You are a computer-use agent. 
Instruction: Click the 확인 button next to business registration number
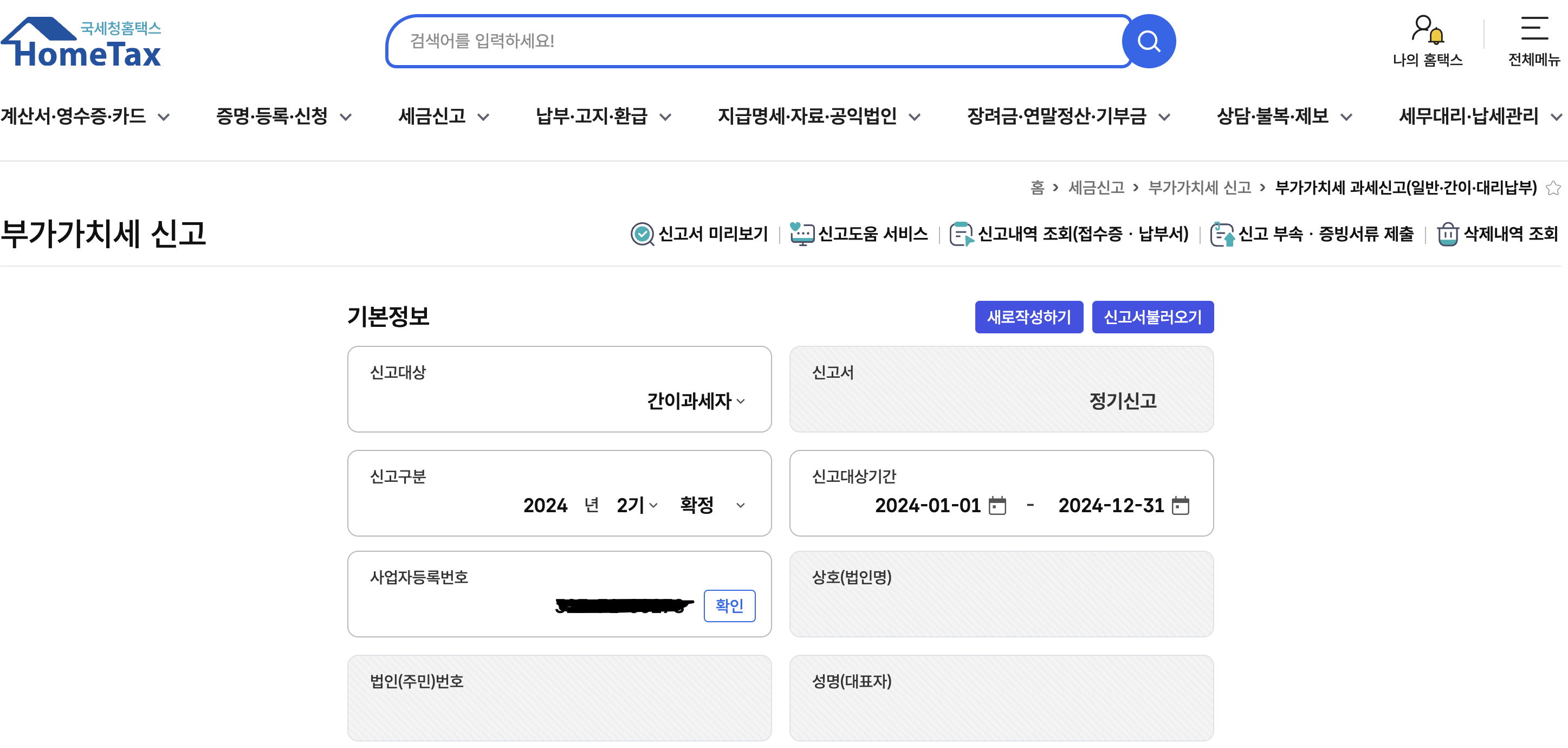point(729,606)
